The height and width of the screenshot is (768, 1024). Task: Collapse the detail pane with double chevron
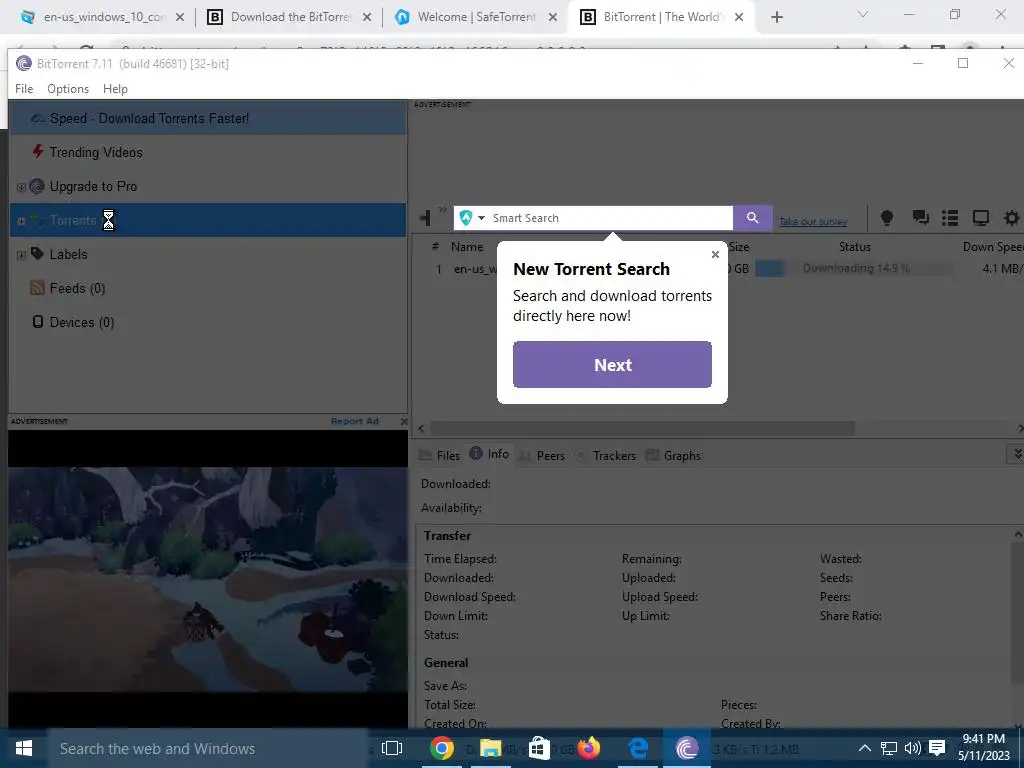(x=1016, y=453)
